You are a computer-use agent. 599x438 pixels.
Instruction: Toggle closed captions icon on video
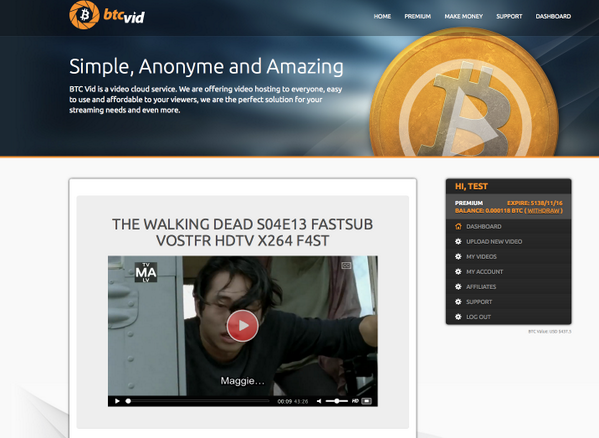tap(346, 265)
